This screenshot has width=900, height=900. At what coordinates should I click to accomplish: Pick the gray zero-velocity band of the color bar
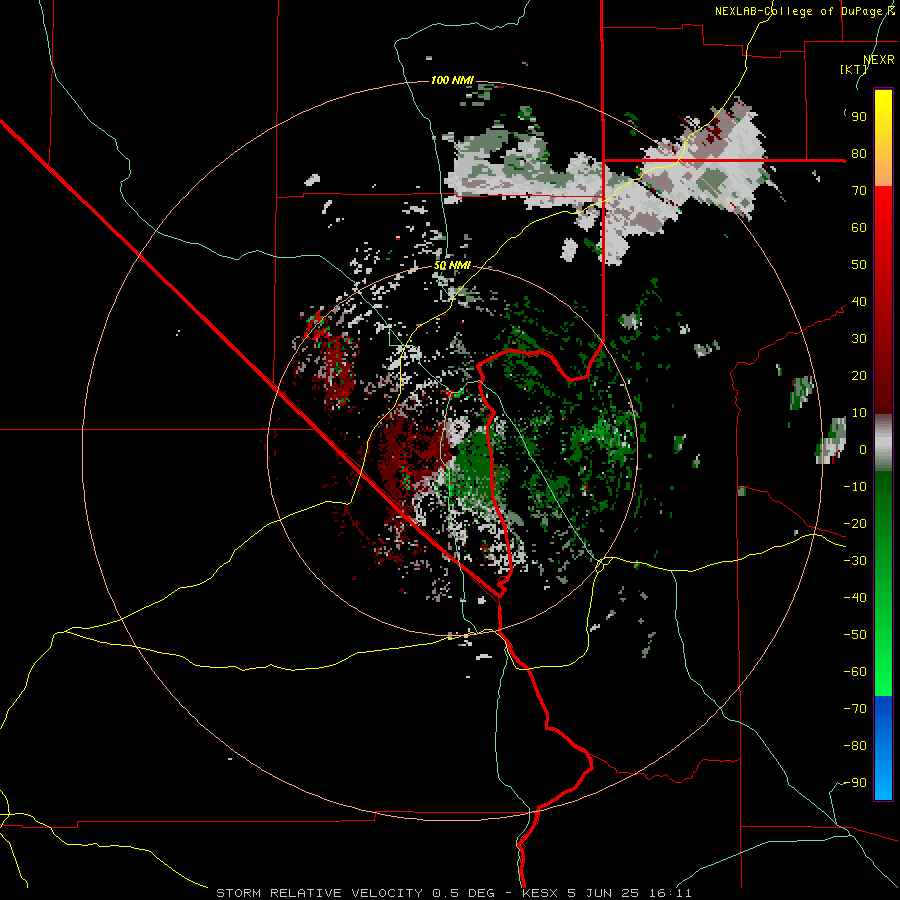click(883, 443)
